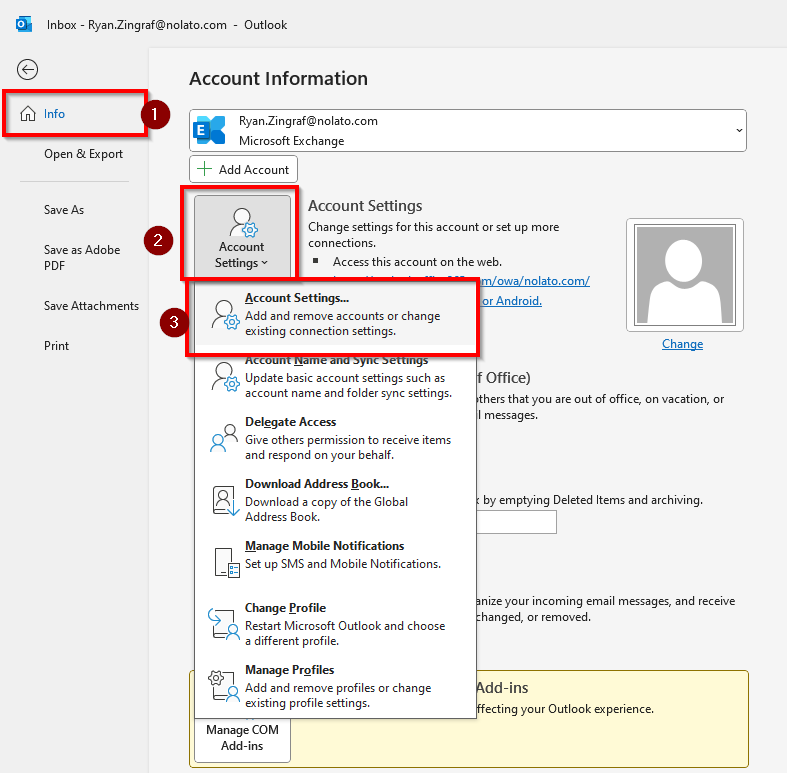
Task: Open the owa/nolato.com web link
Action: coord(533,281)
